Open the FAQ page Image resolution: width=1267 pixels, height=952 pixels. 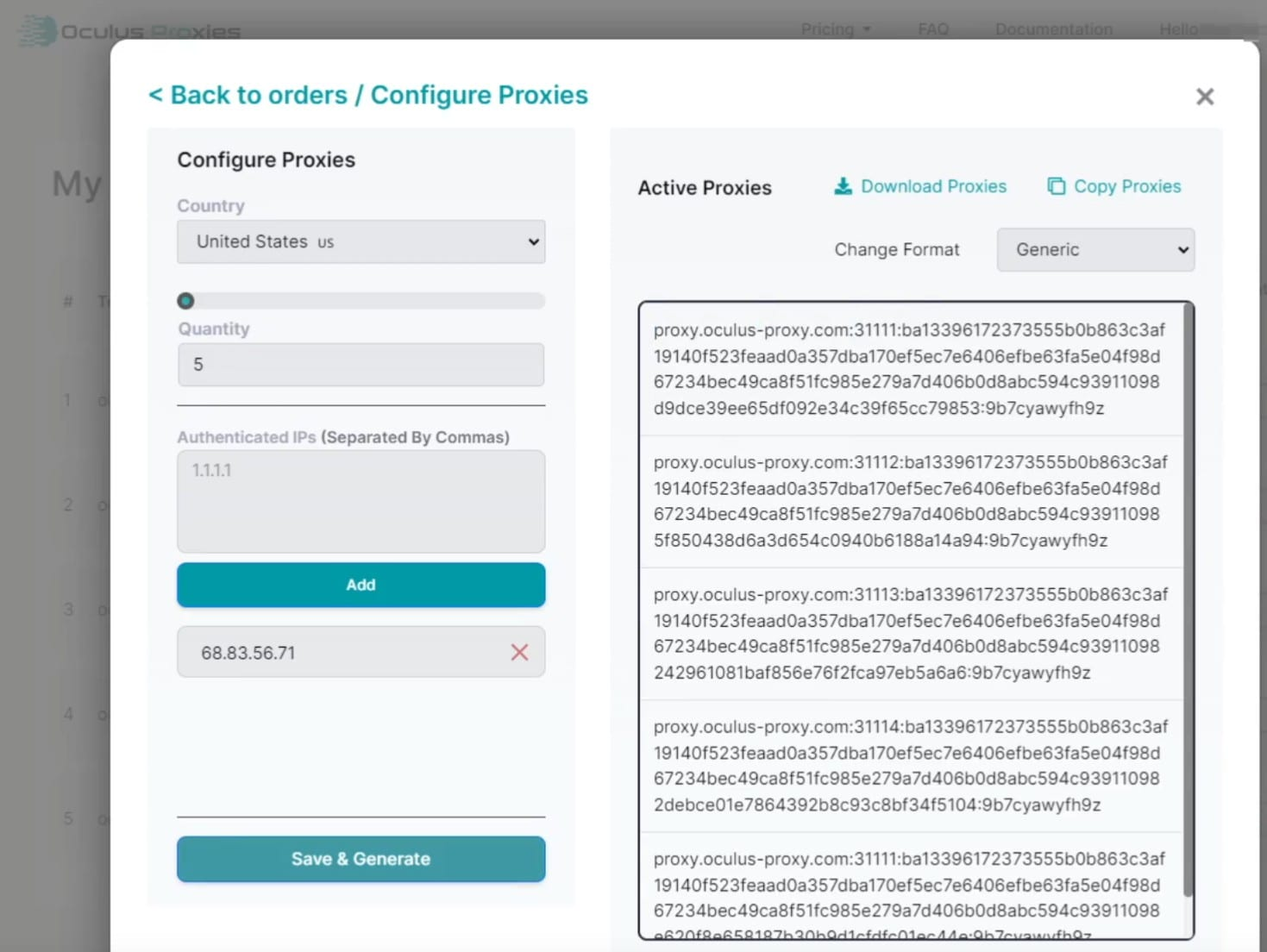coord(933,29)
